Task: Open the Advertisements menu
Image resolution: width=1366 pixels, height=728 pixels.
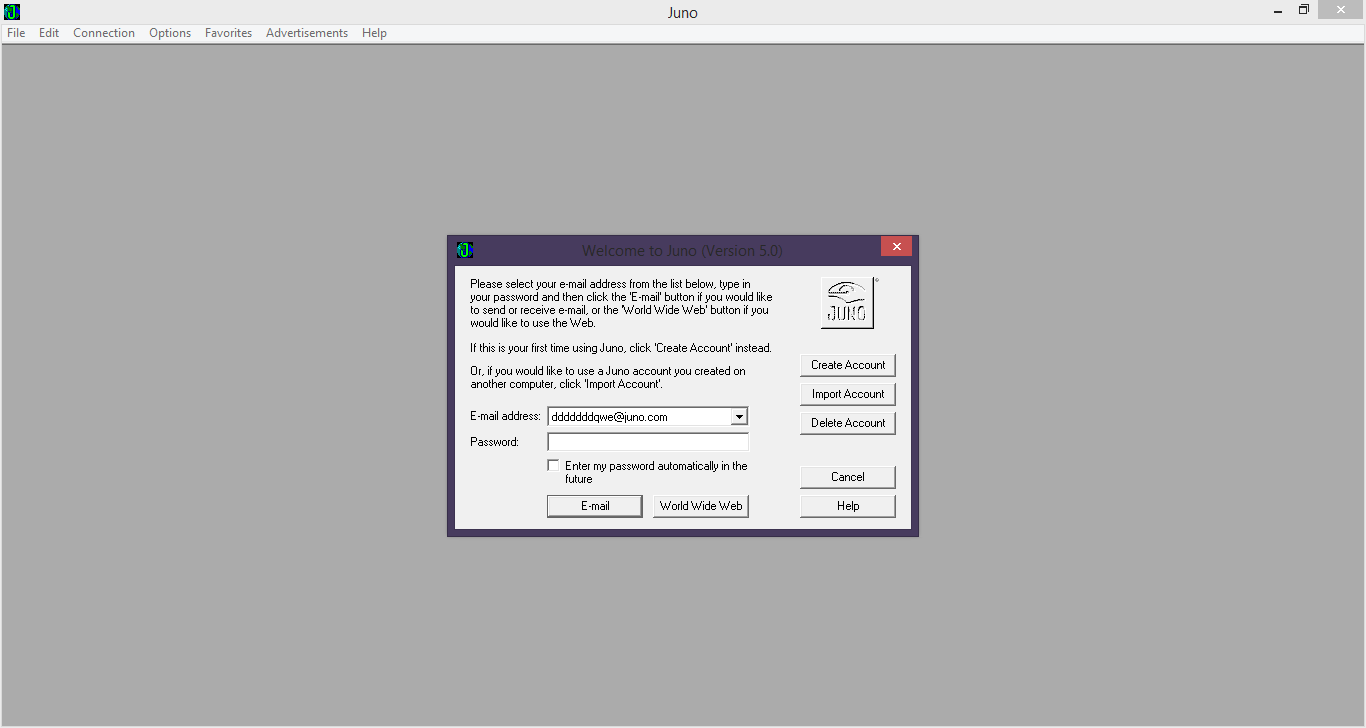Action: click(x=307, y=33)
